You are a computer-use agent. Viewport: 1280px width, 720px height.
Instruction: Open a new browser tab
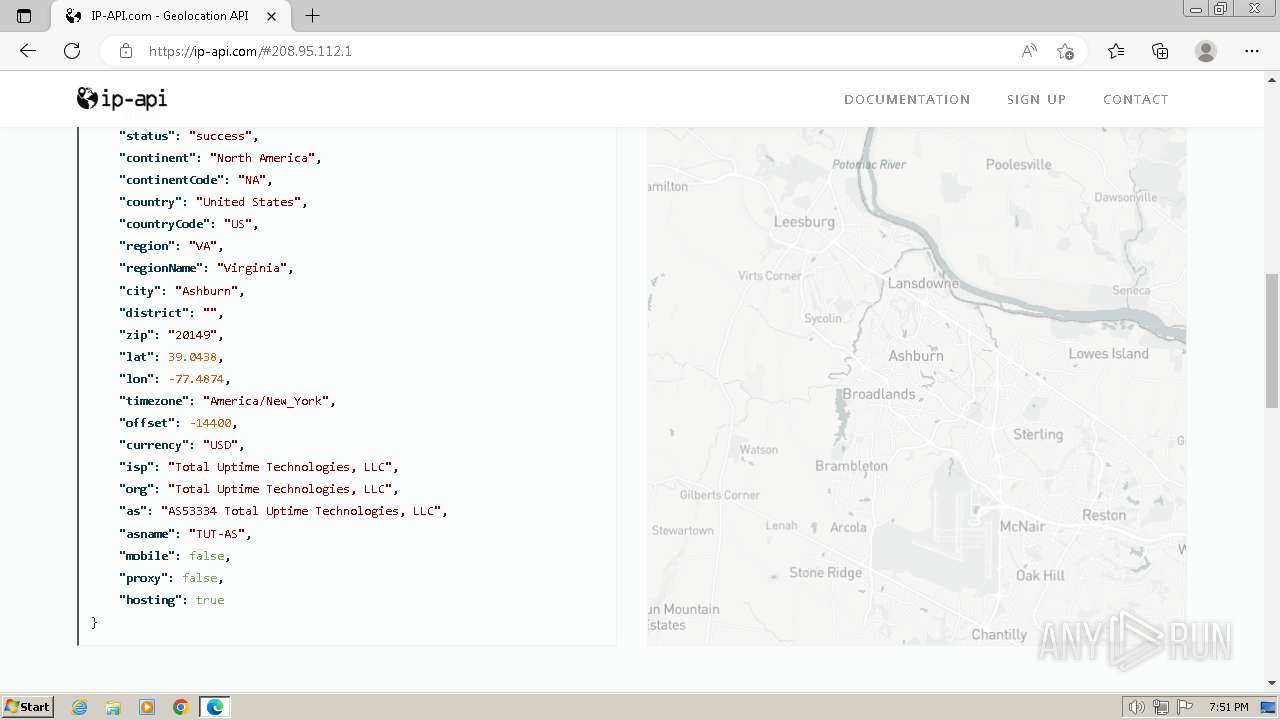pyautogui.click(x=312, y=16)
